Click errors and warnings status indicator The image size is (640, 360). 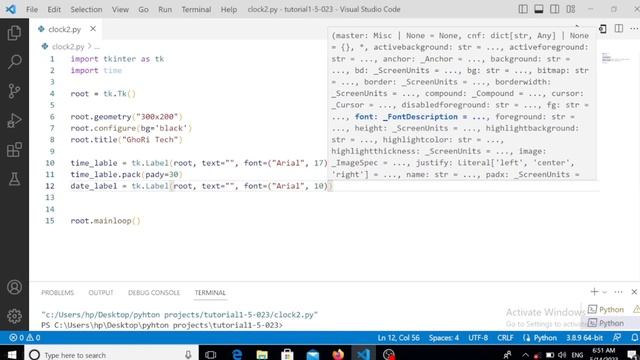click(x=25, y=338)
